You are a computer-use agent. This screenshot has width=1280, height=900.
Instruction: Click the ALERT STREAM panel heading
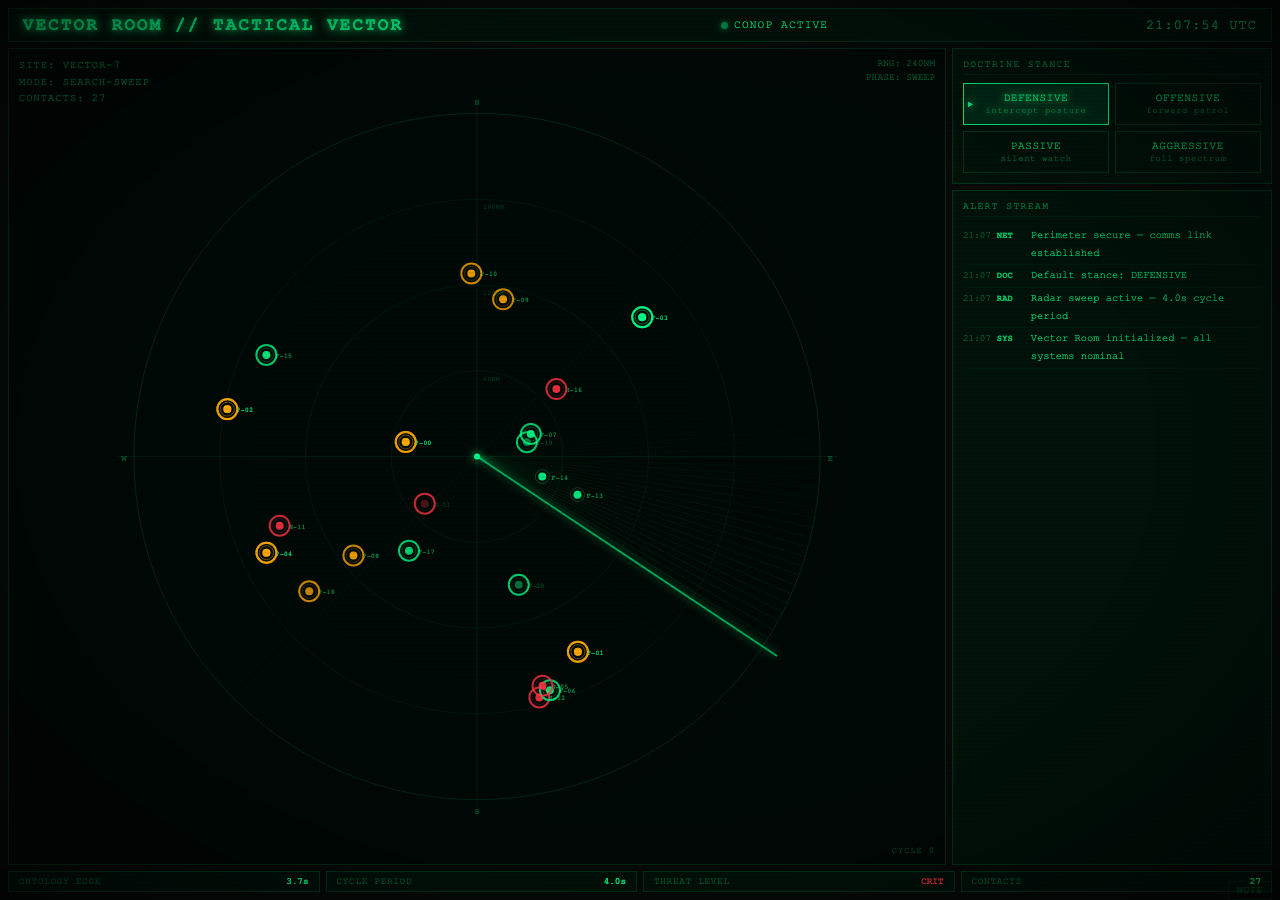(x=1006, y=206)
